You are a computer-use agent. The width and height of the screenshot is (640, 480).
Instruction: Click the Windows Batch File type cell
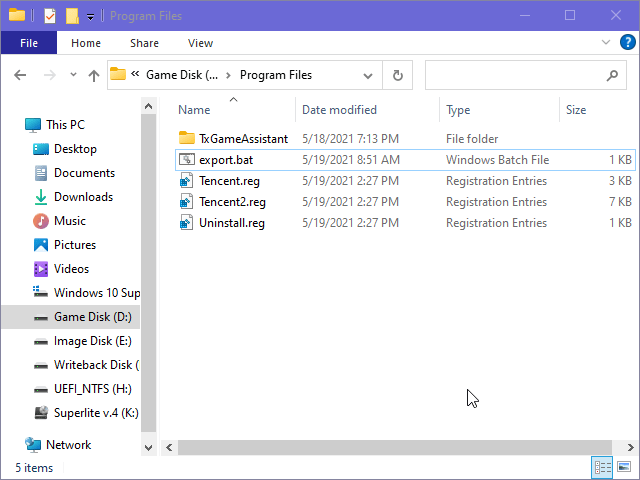(x=497, y=160)
